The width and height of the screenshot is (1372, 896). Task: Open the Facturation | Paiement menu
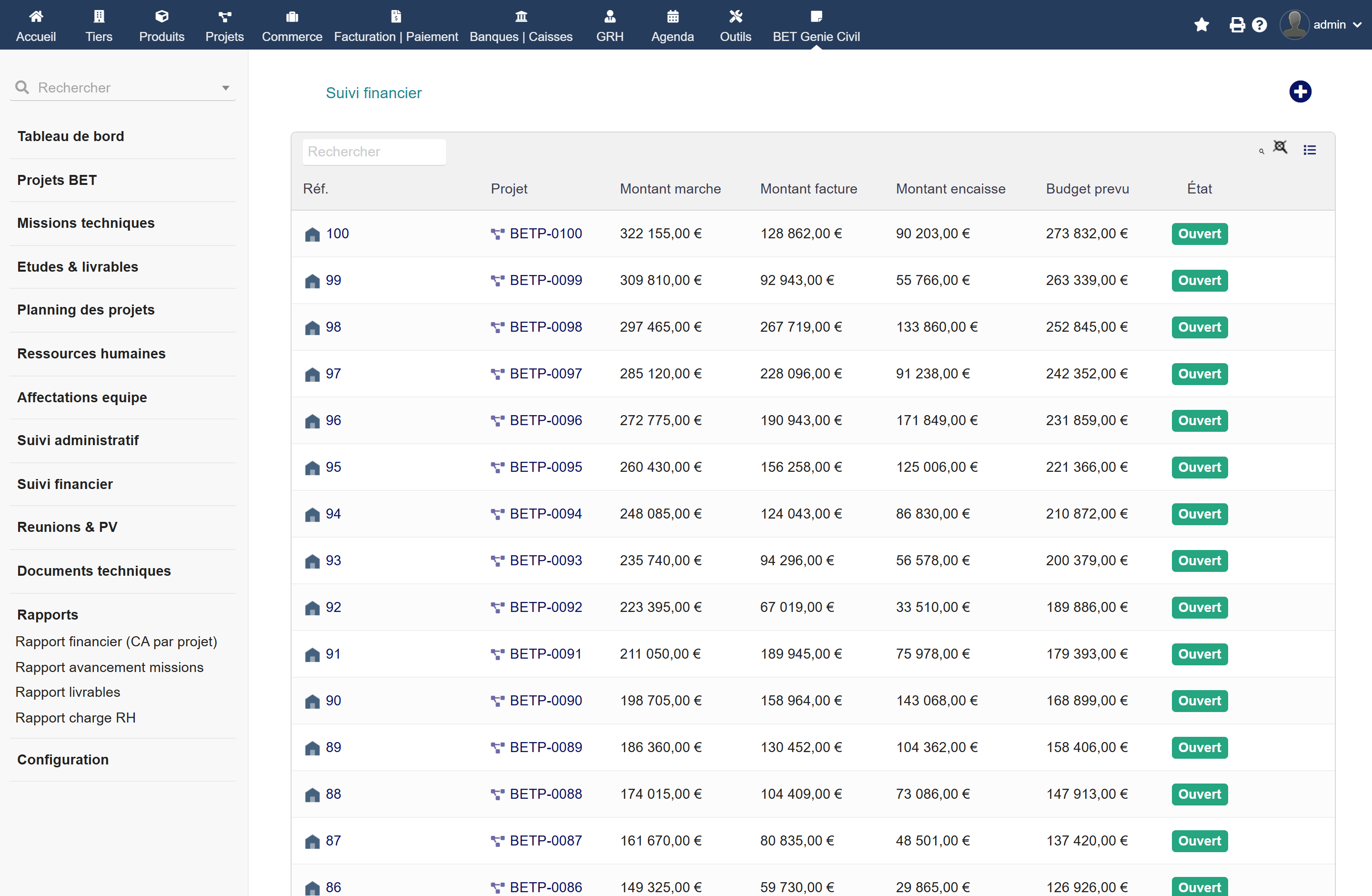[395, 25]
